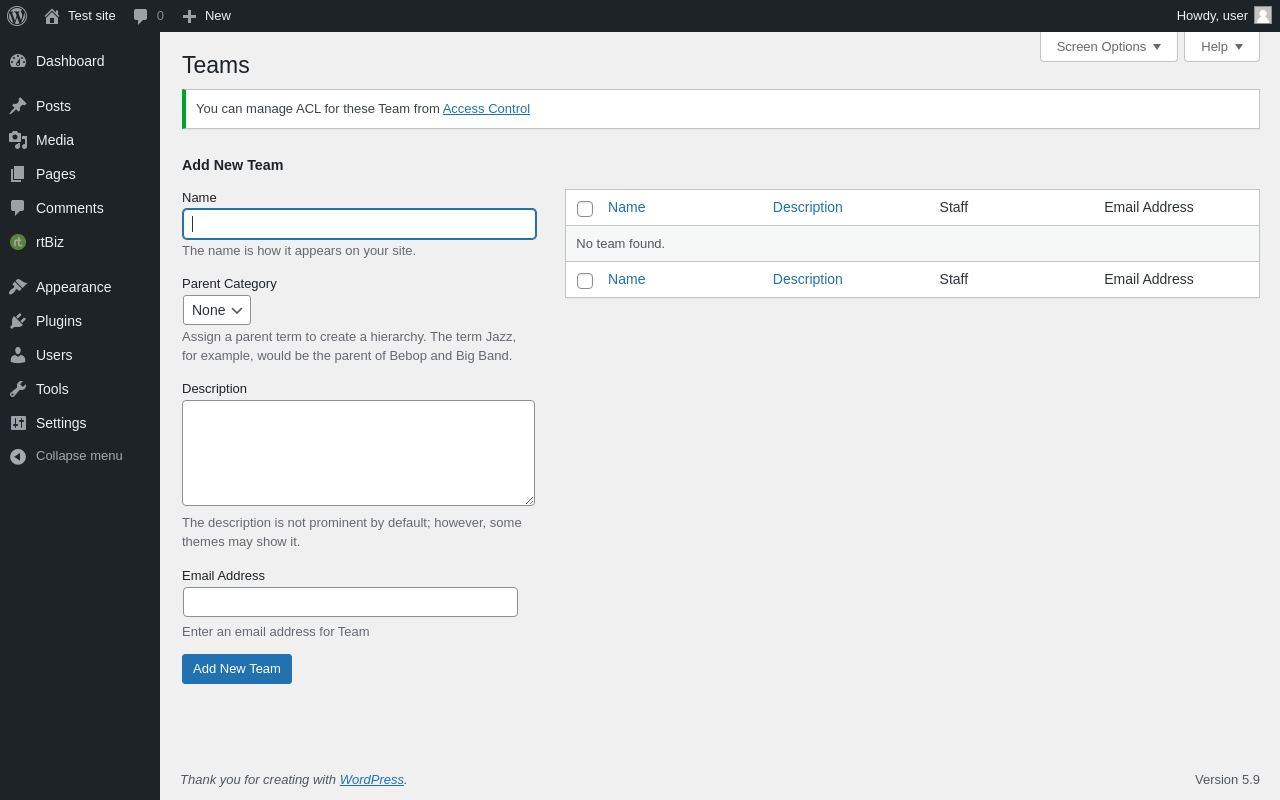Tick the select-all checkbox in table footer
The width and height of the screenshot is (1280, 800).
(585, 281)
